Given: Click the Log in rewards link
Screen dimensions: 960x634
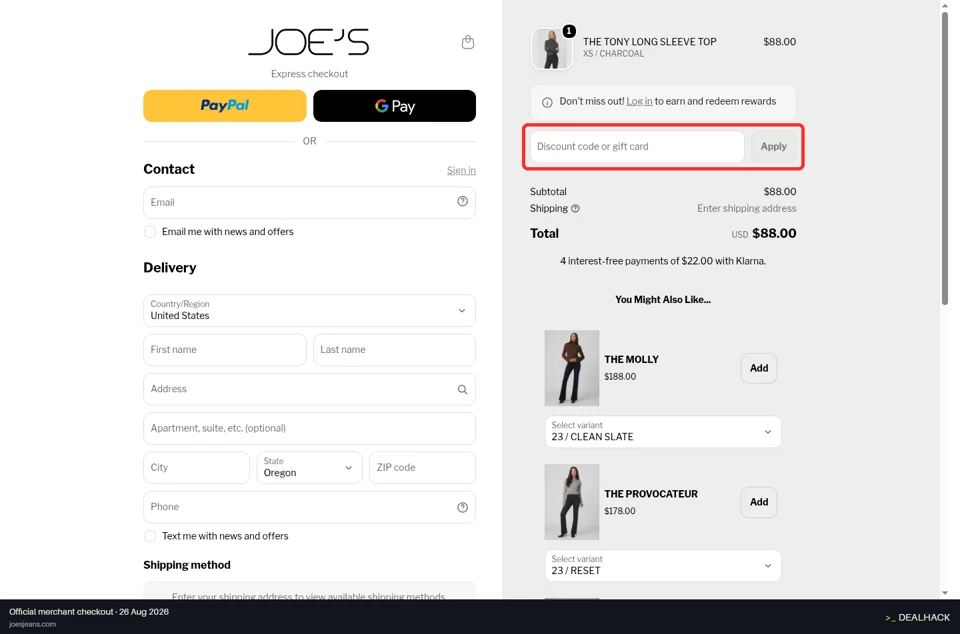Looking at the screenshot, I should 639,102.
